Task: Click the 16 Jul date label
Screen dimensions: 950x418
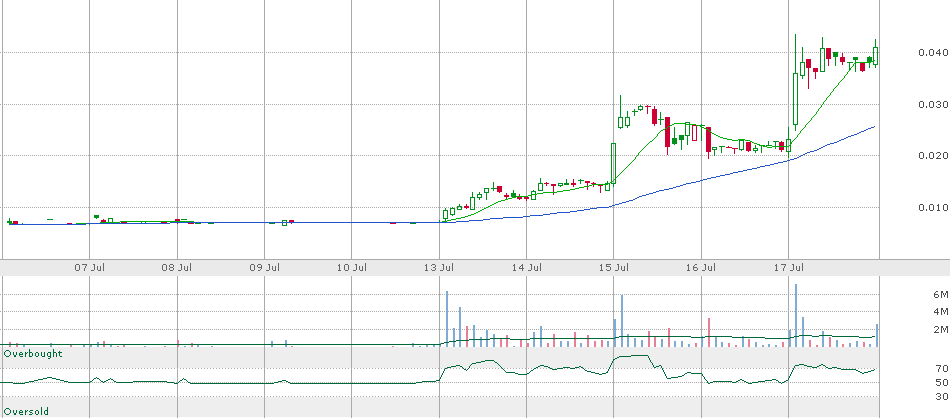Action: pos(702,267)
